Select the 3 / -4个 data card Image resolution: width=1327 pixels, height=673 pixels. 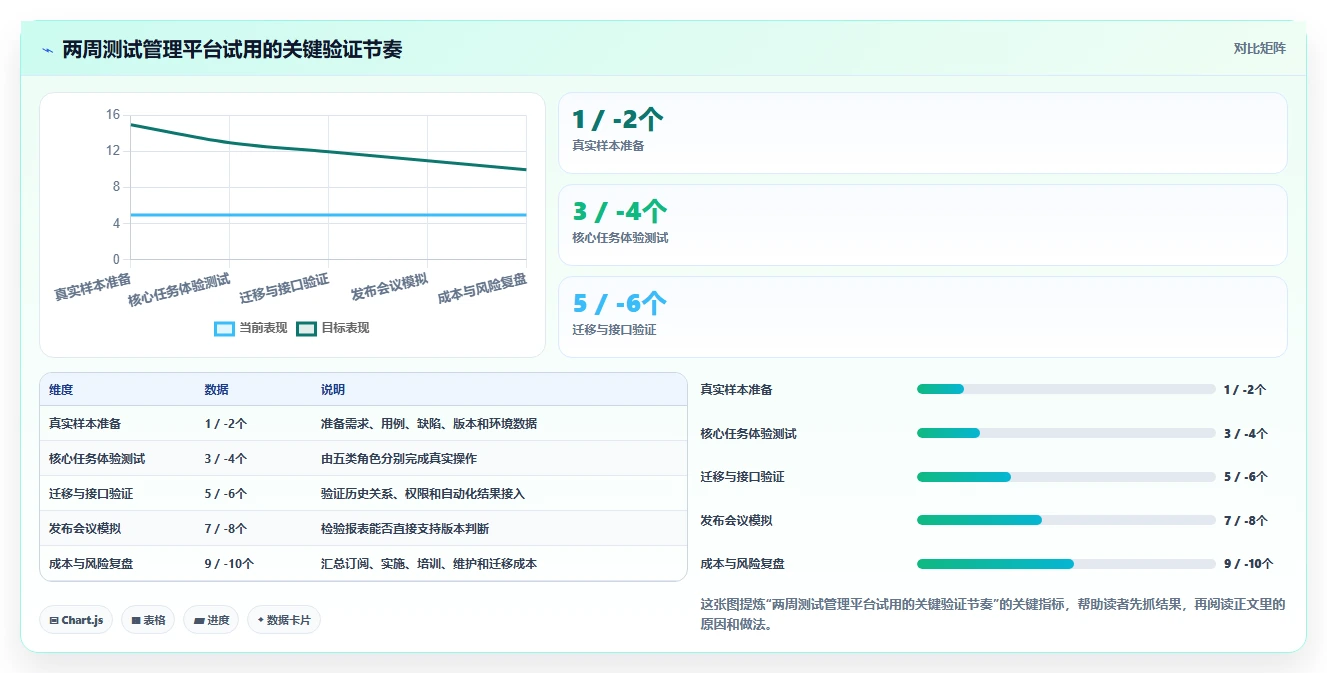click(922, 225)
